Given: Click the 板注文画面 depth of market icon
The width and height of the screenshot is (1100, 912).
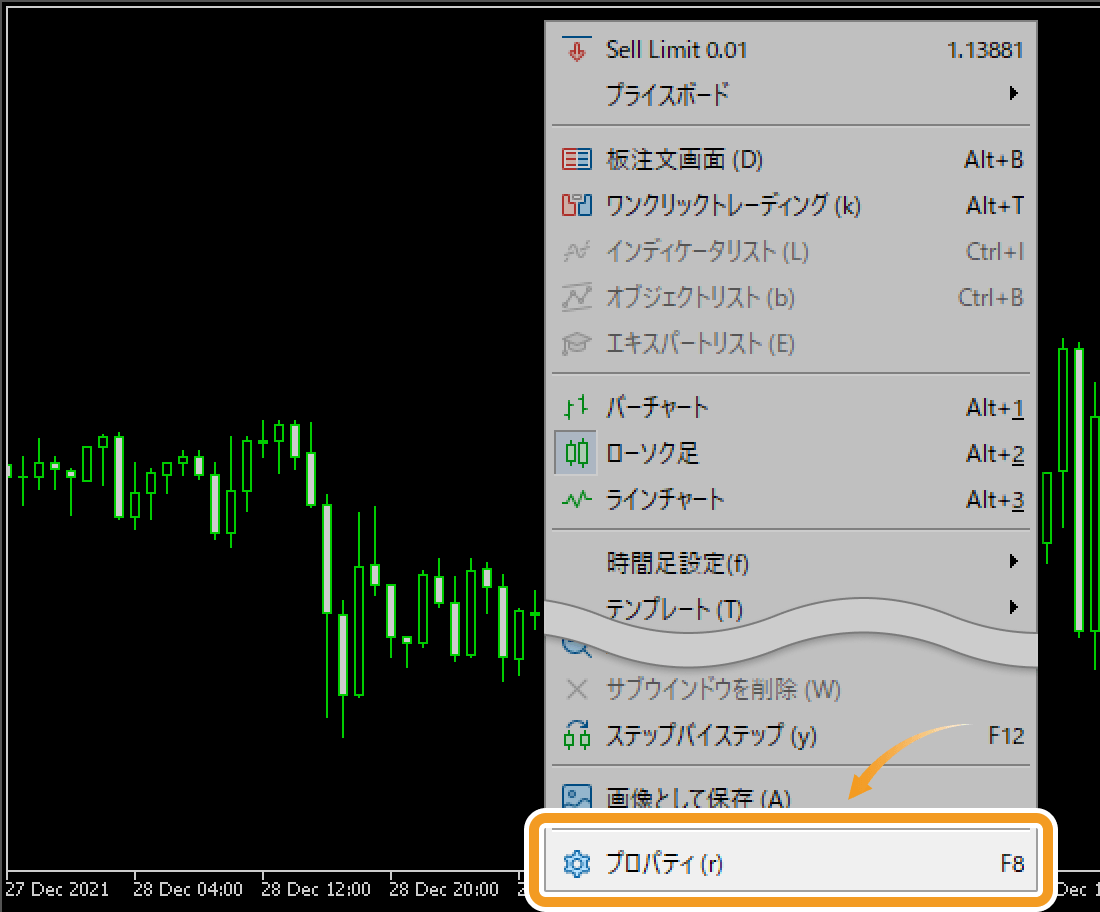Looking at the screenshot, I should 577,159.
